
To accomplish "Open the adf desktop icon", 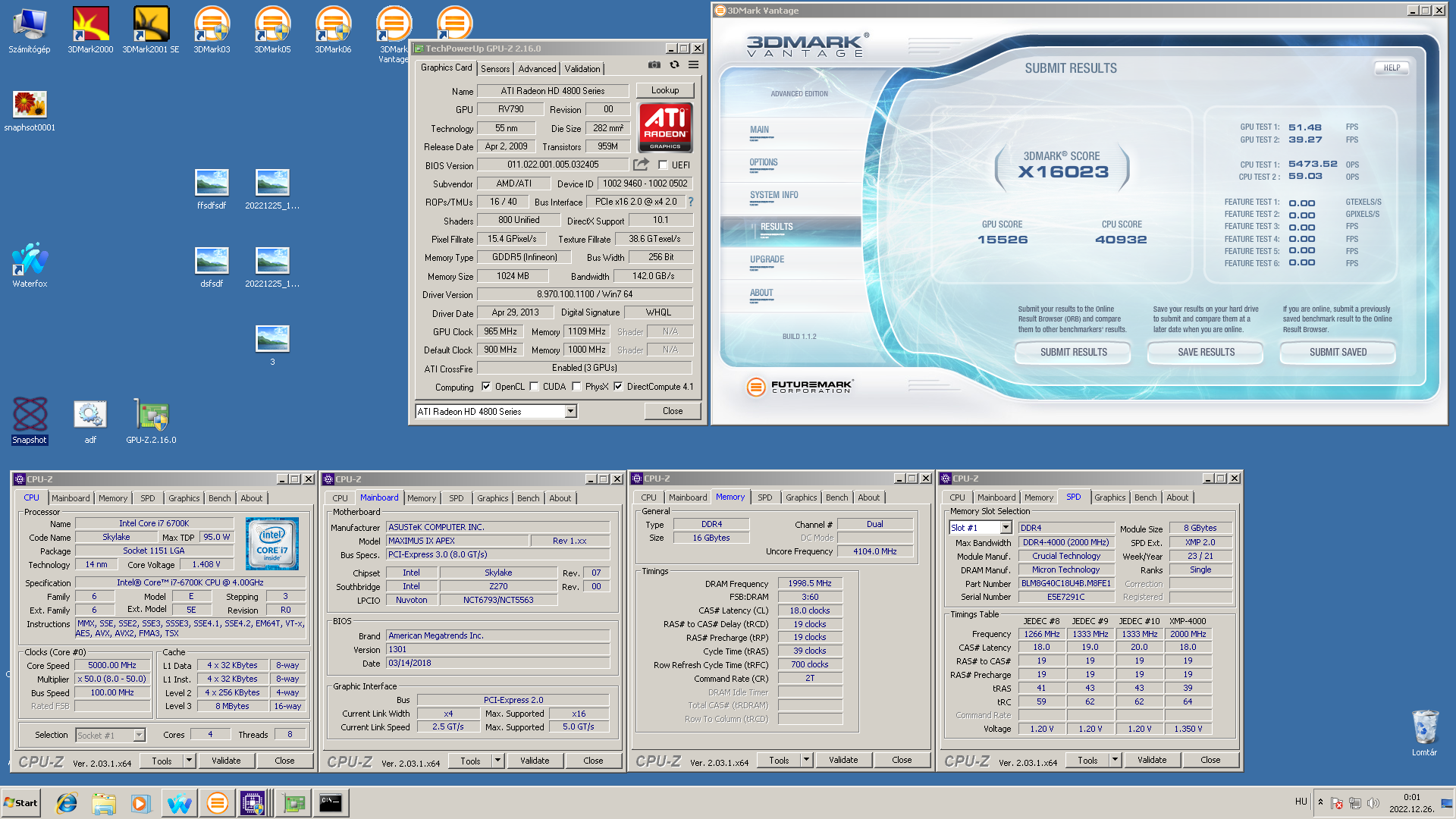I will pos(90,421).
